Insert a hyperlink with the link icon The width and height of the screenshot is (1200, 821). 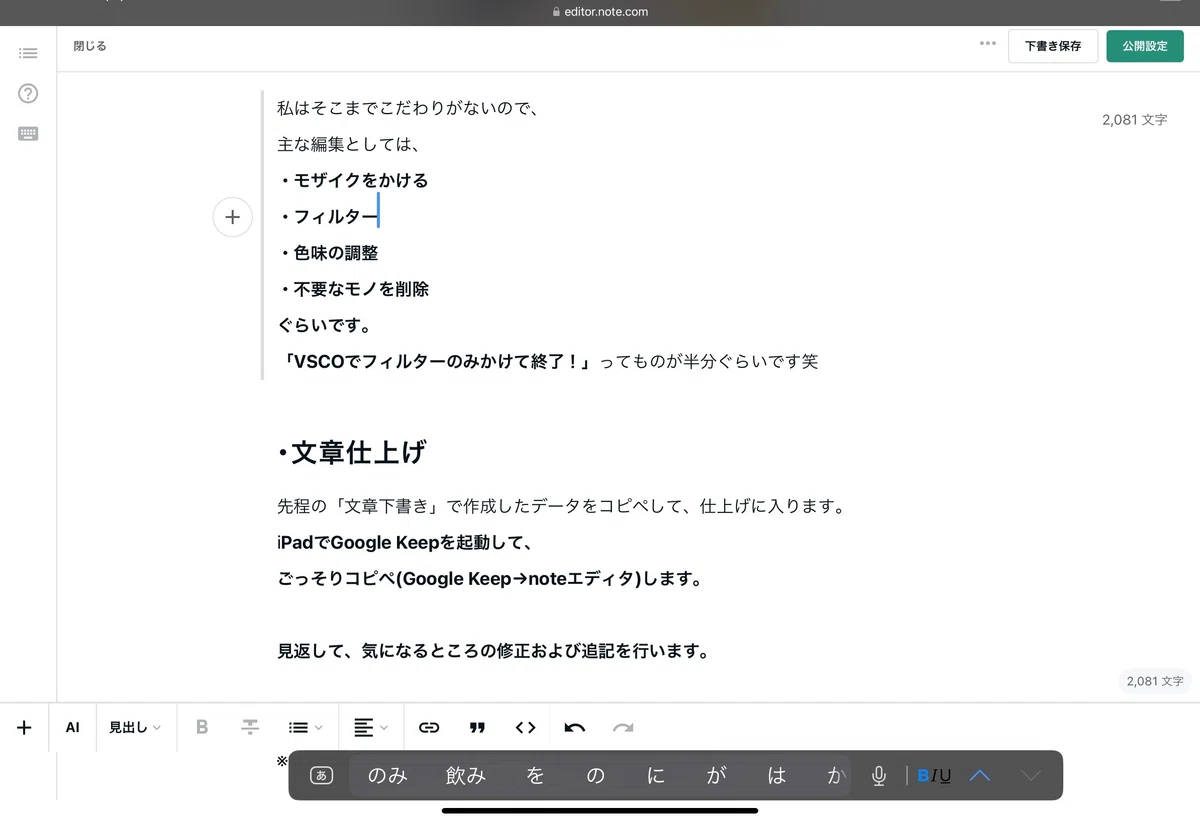point(429,728)
